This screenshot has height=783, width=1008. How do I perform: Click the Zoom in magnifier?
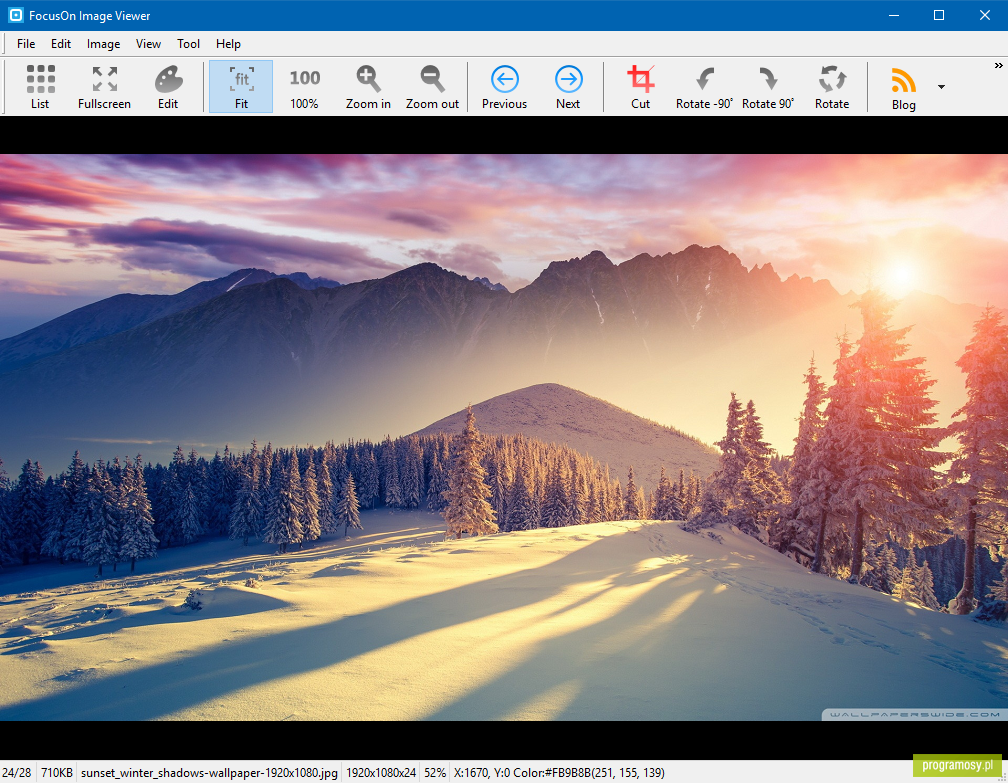[368, 87]
